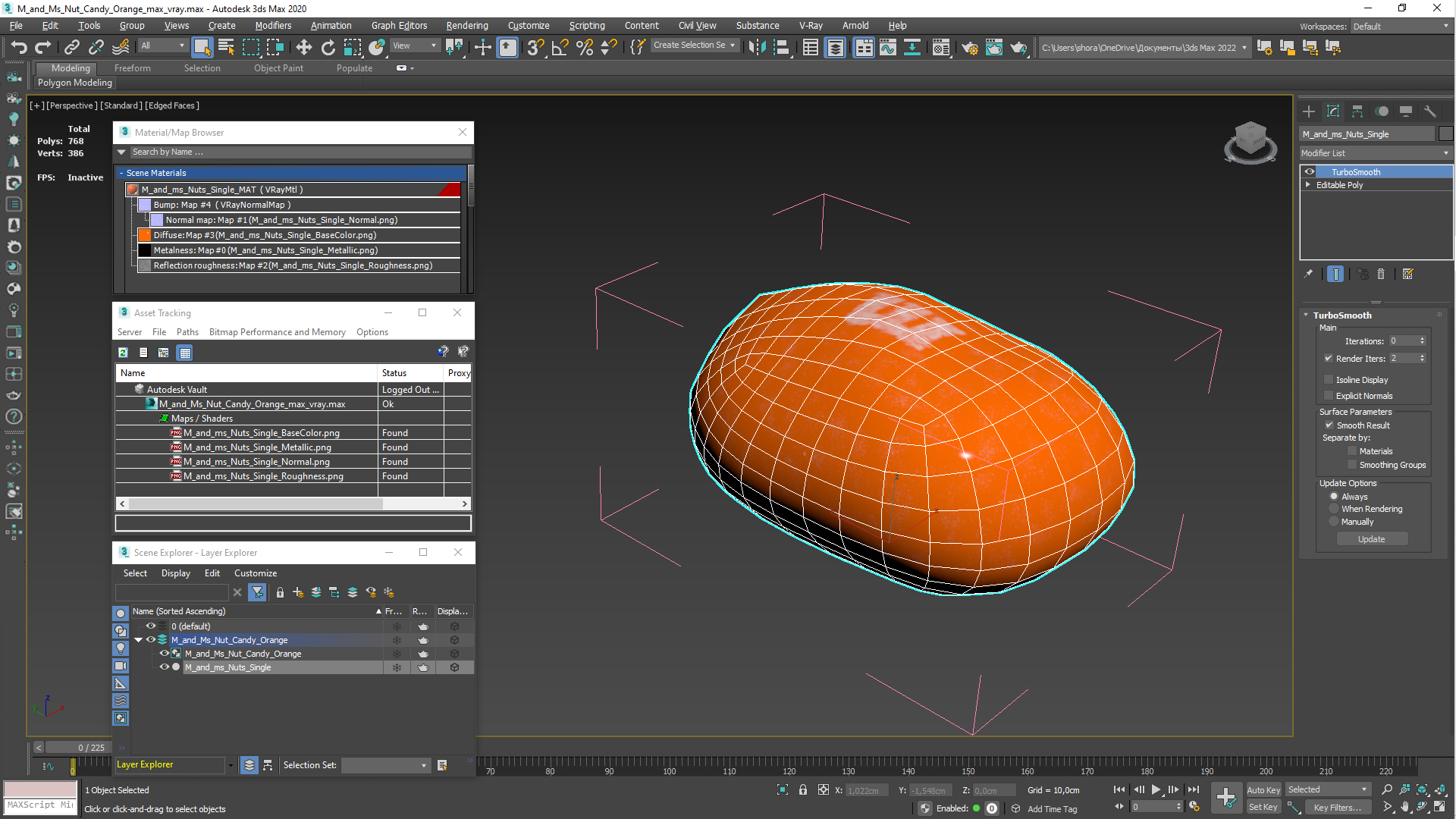
Task: Switch to the Freeform ribbon tab
Action: 132,68
